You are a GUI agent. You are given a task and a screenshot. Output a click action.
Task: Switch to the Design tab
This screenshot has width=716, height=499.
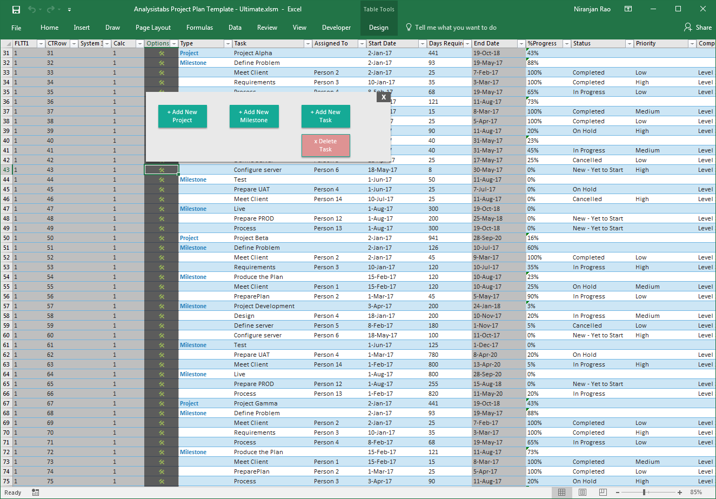pyautogui.click(x=379, y=27)
